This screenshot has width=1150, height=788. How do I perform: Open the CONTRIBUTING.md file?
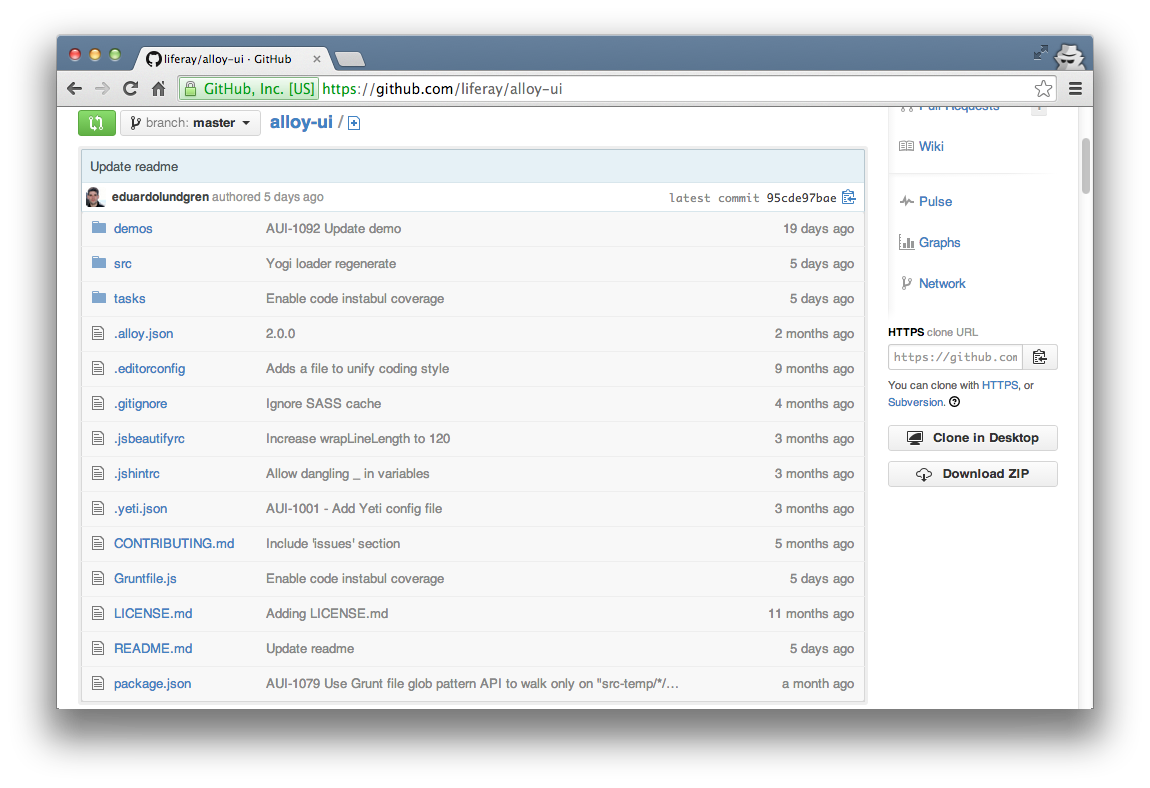(174, 544)
